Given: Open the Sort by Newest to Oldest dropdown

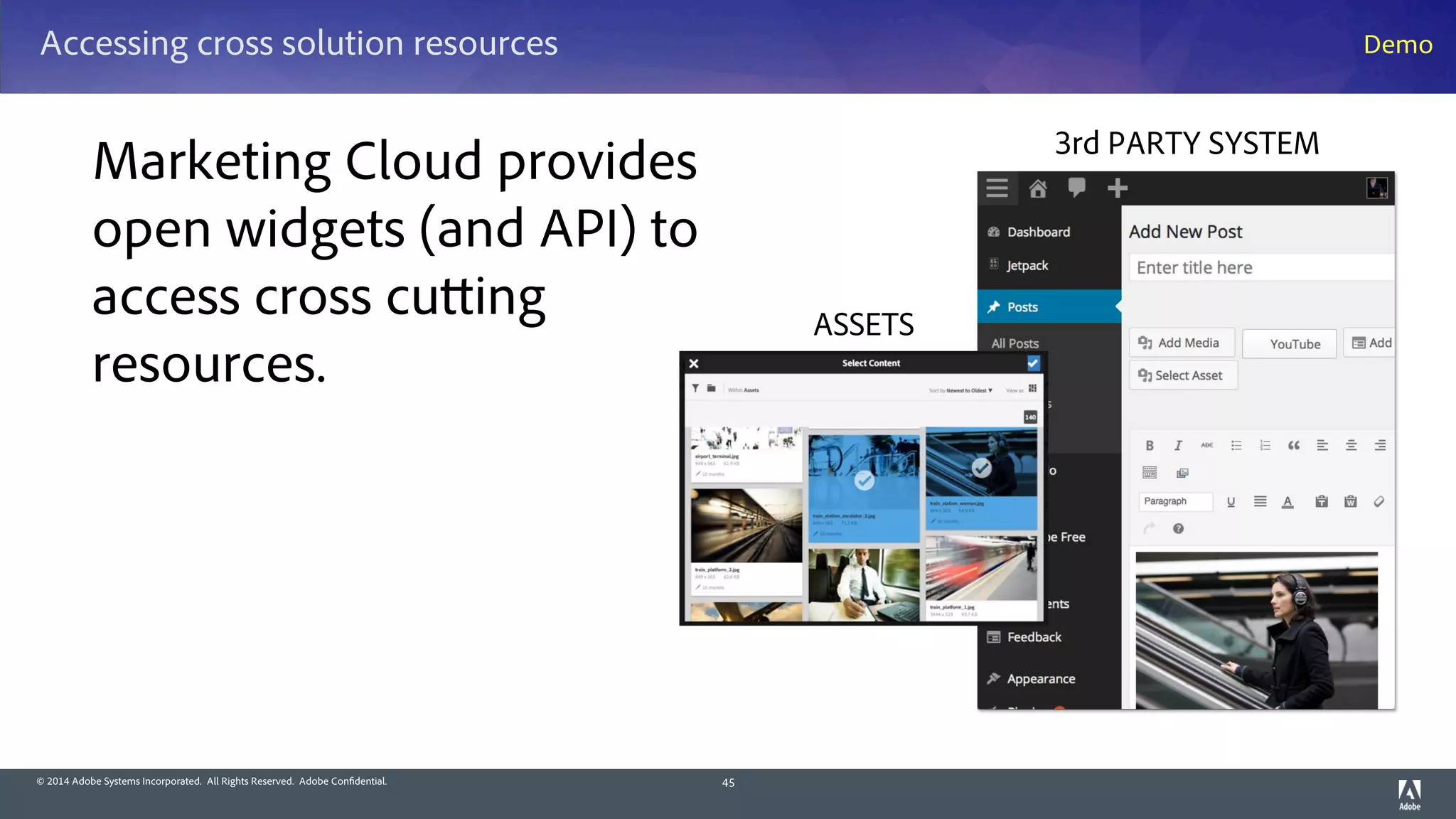Looking at the screenshot, I should point(960,390).
